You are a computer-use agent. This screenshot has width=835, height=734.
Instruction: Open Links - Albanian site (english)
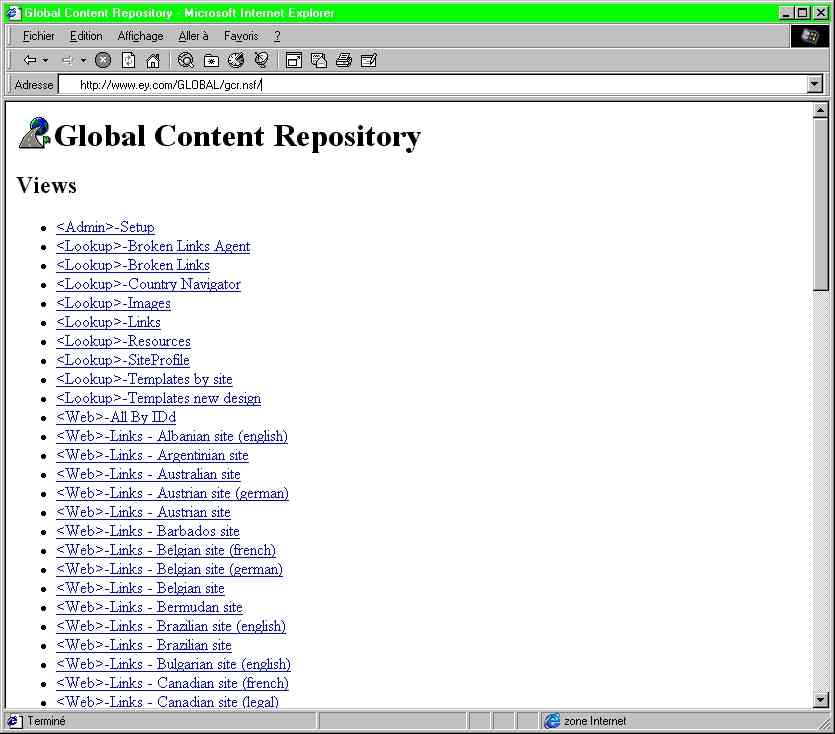point(172,436)
